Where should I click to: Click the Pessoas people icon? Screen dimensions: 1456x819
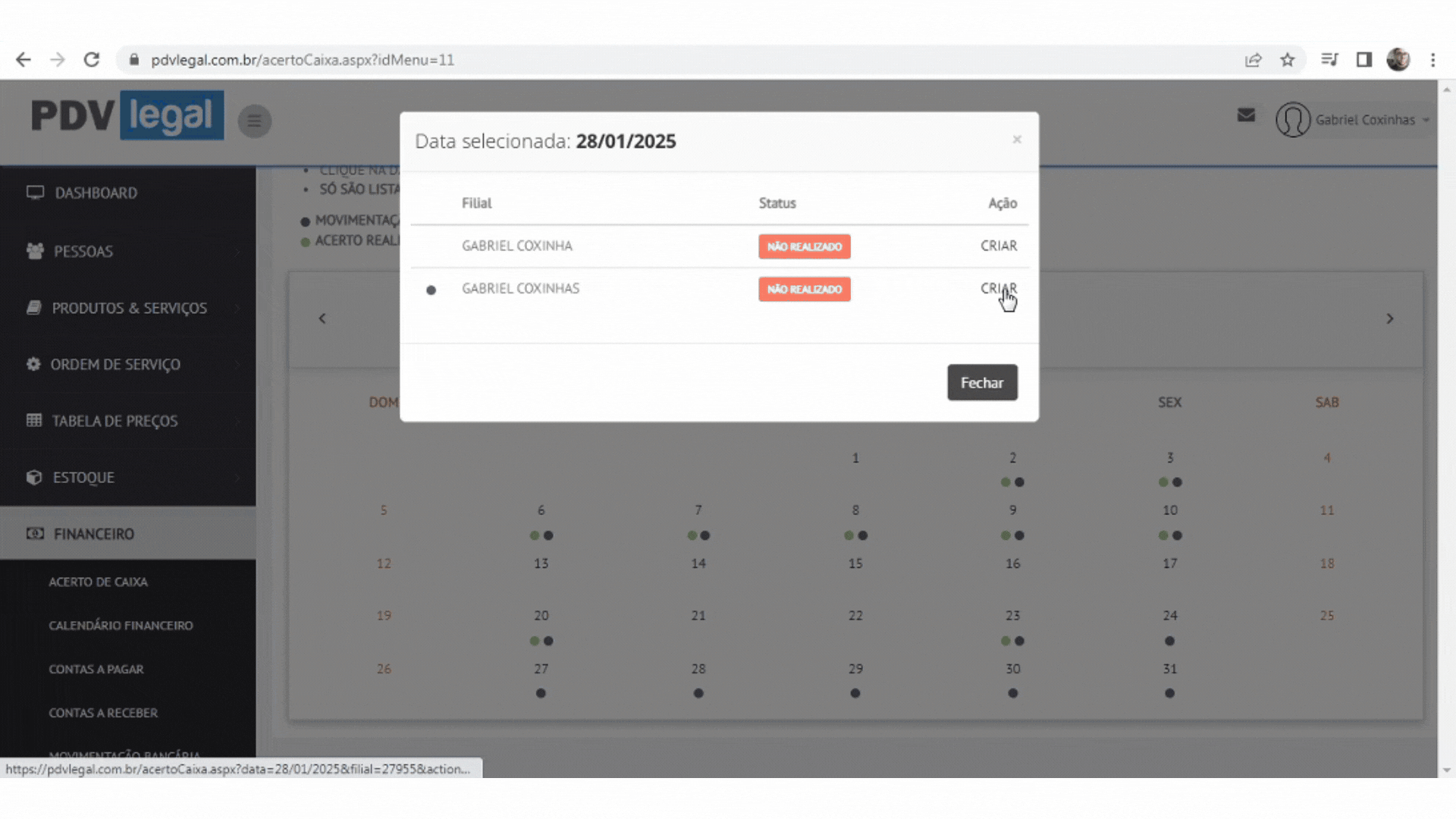tap(35, 251)
